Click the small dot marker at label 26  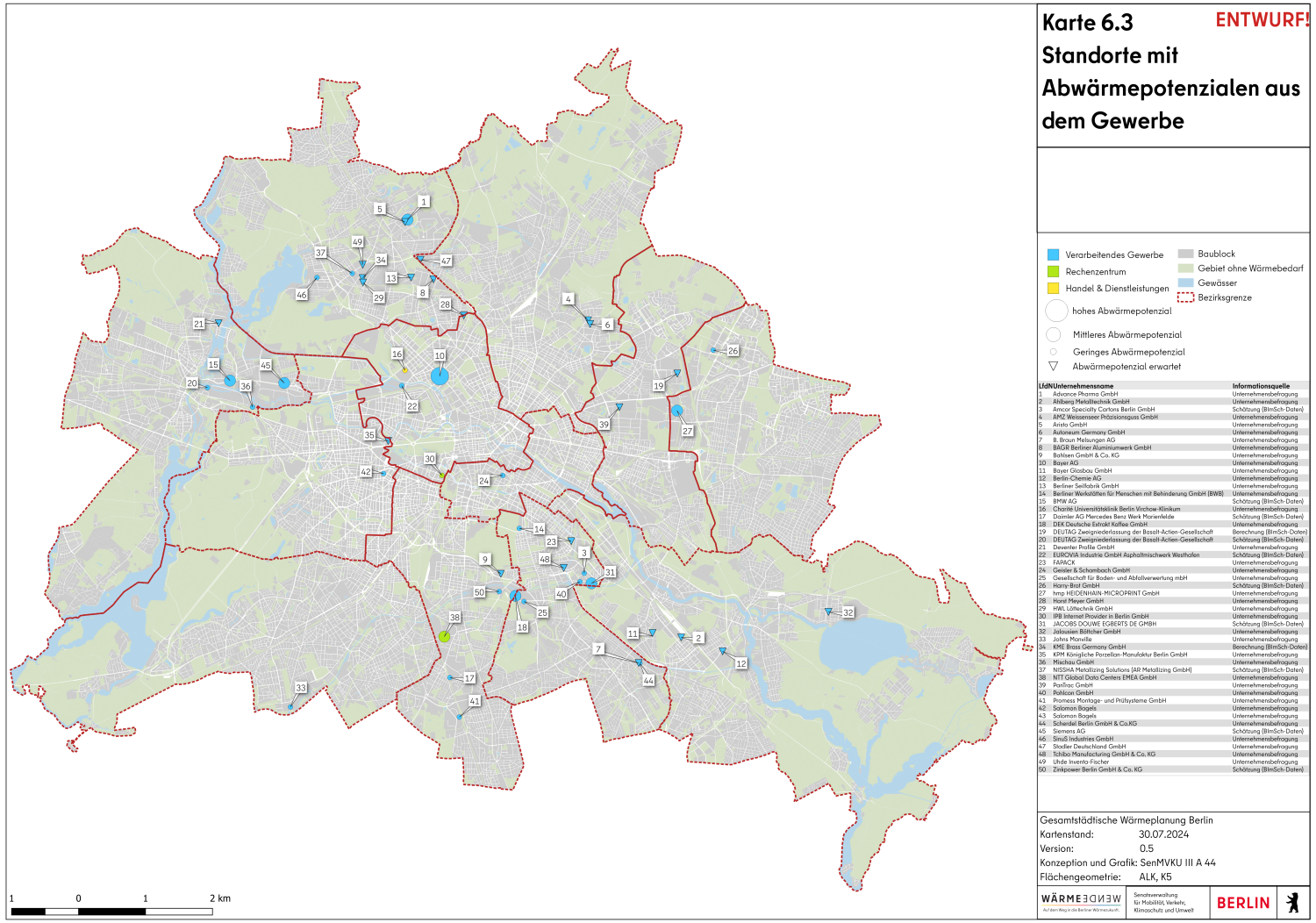[713, 350]
